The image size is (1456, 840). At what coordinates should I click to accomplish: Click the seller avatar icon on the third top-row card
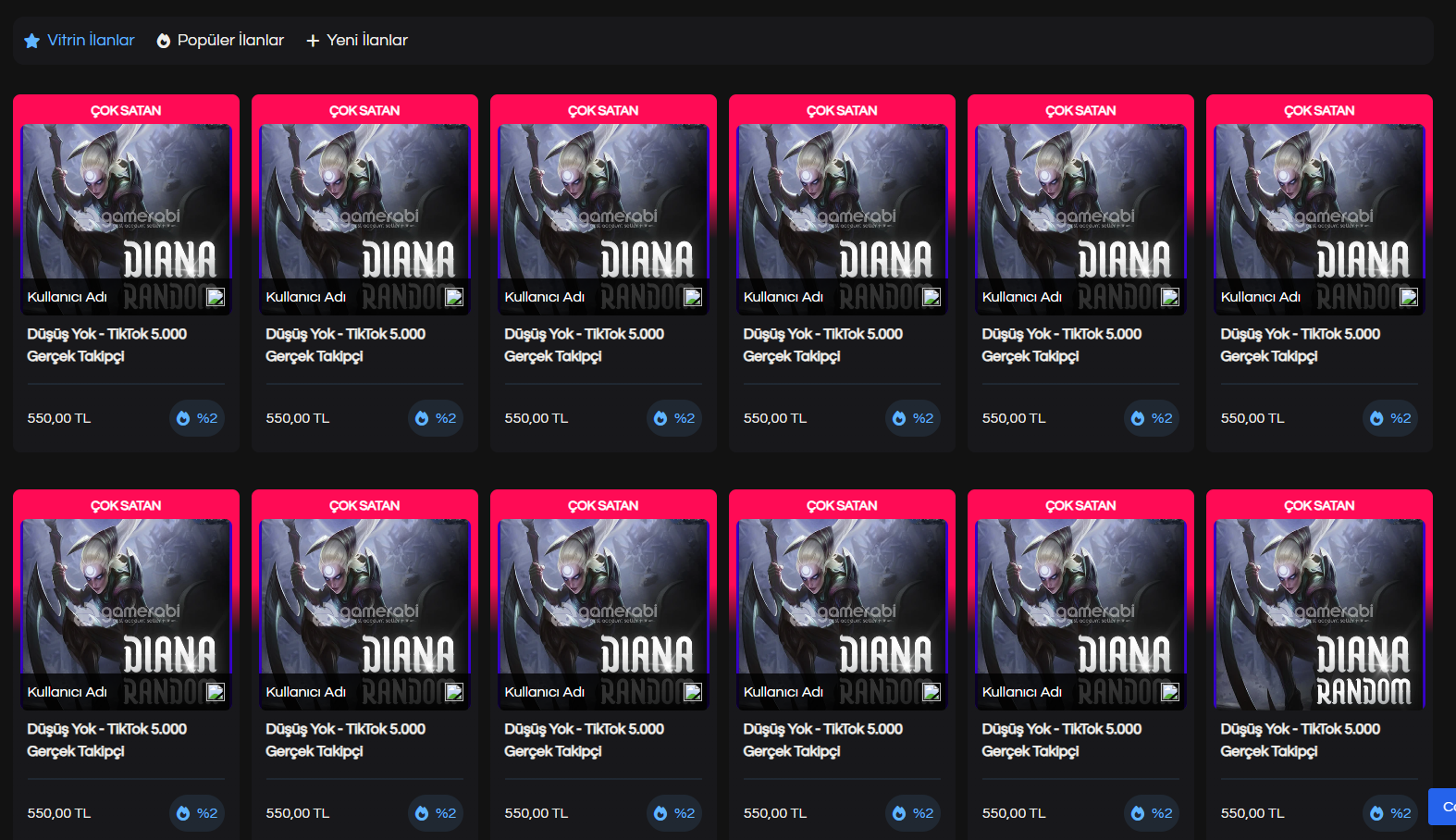[693, 297]
